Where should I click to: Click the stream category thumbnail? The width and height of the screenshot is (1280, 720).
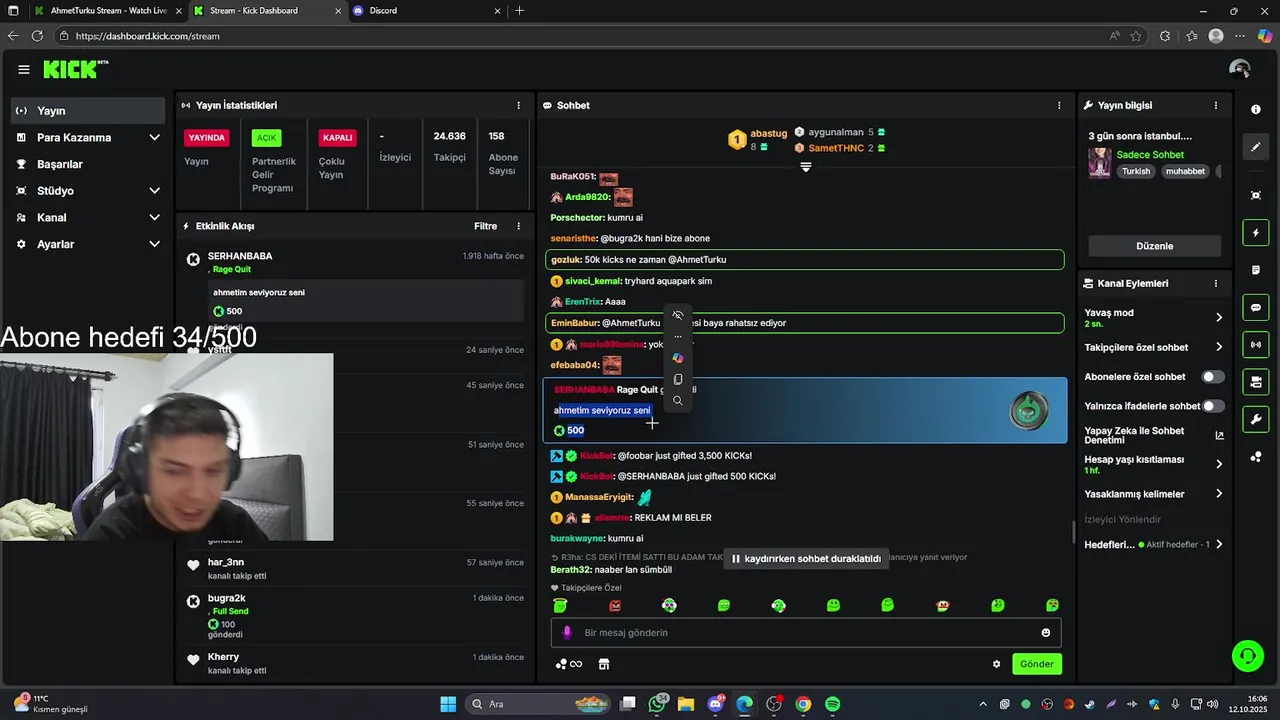pos(1100,163)
